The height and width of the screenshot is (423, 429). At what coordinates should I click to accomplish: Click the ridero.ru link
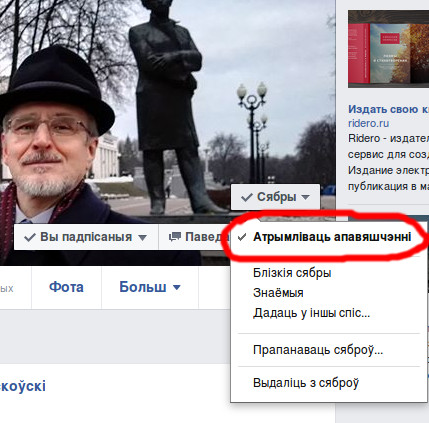[368, 123]
